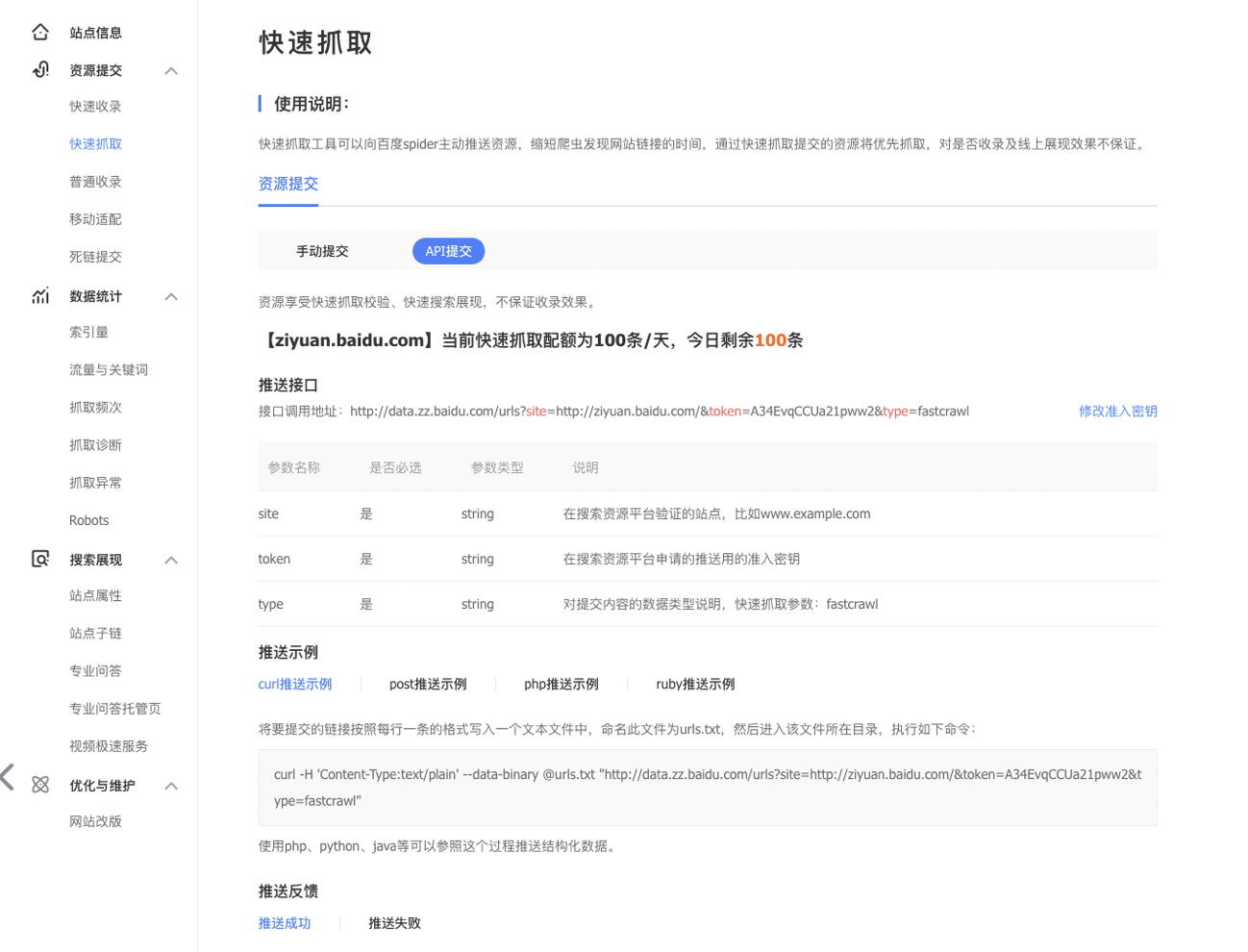The width and height of the screenshot is (1248, 952).
Task: Click the 资源提交 link icon in sidebar
Action: click(39, 69)
